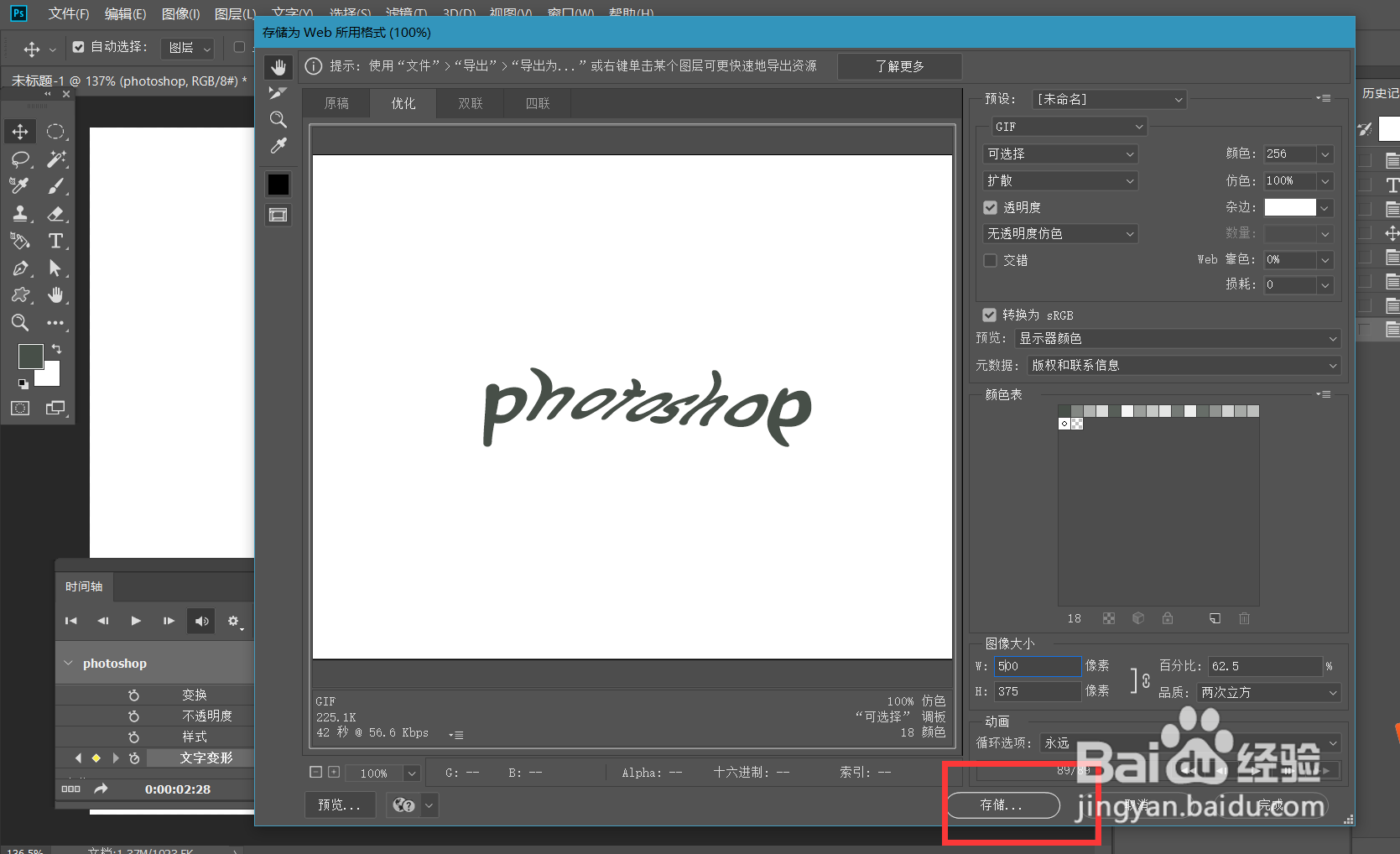Click the image width input field
Image resolution: width=1400 pixels, height=854 pixels.
1038,666
